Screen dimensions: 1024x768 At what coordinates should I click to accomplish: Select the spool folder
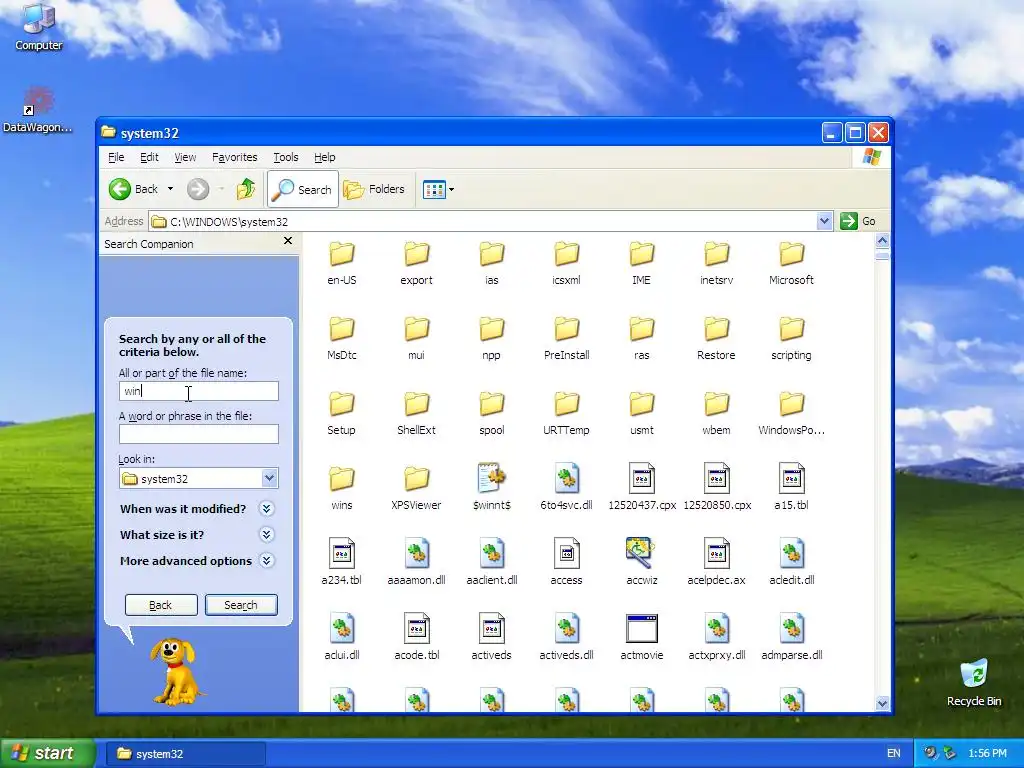click(492, 413)
